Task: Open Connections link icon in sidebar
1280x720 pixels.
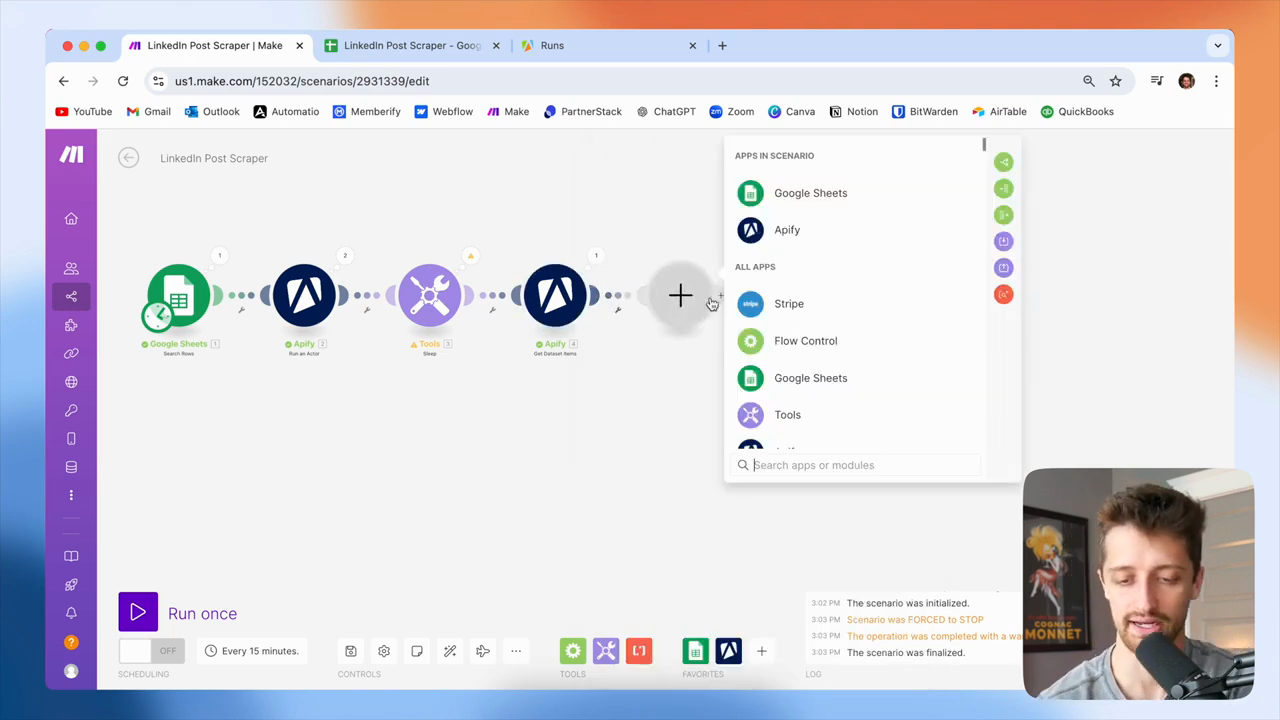Action: point(71,353)
